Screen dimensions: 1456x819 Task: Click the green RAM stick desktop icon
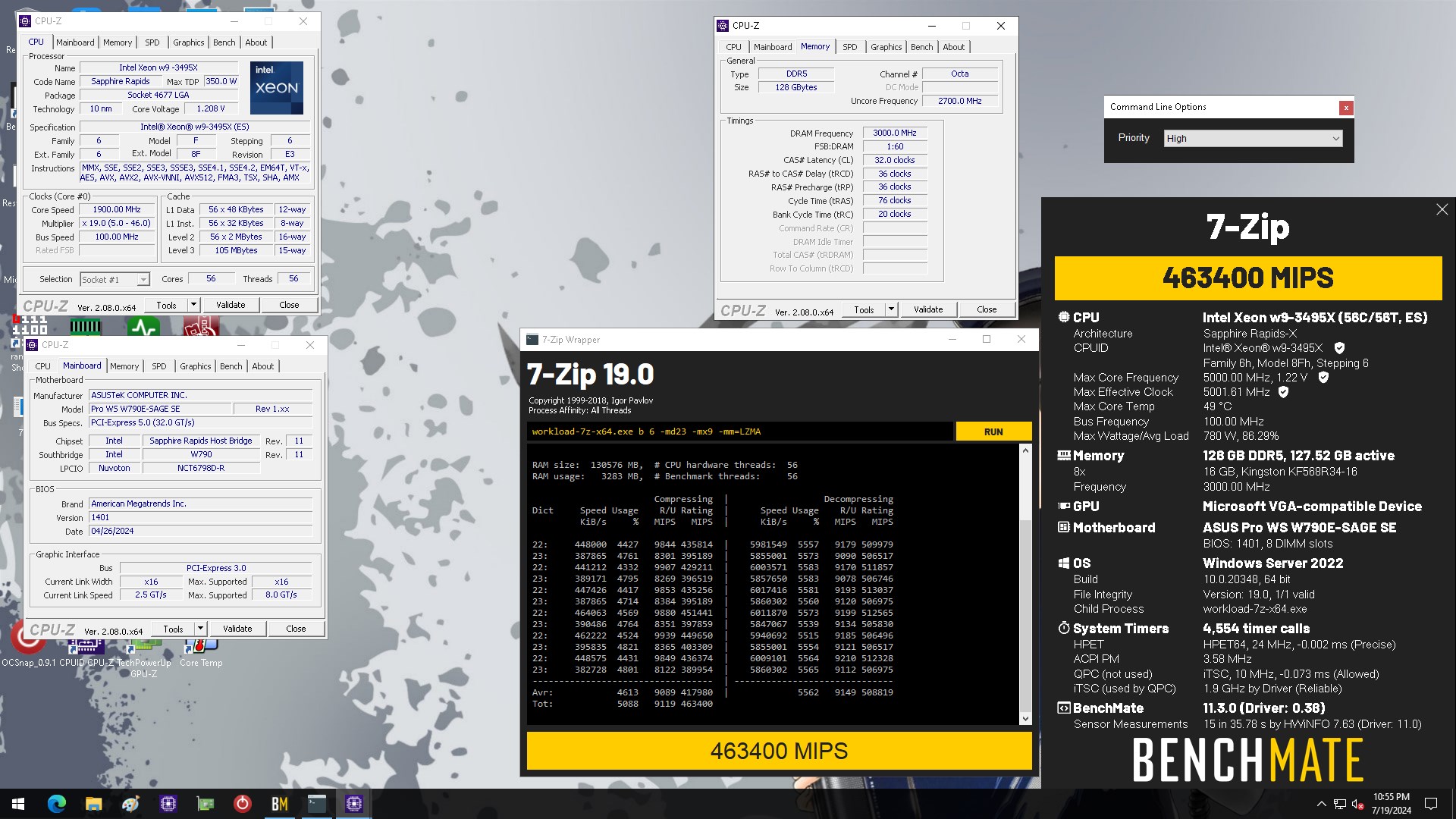[x=86, y=327]
